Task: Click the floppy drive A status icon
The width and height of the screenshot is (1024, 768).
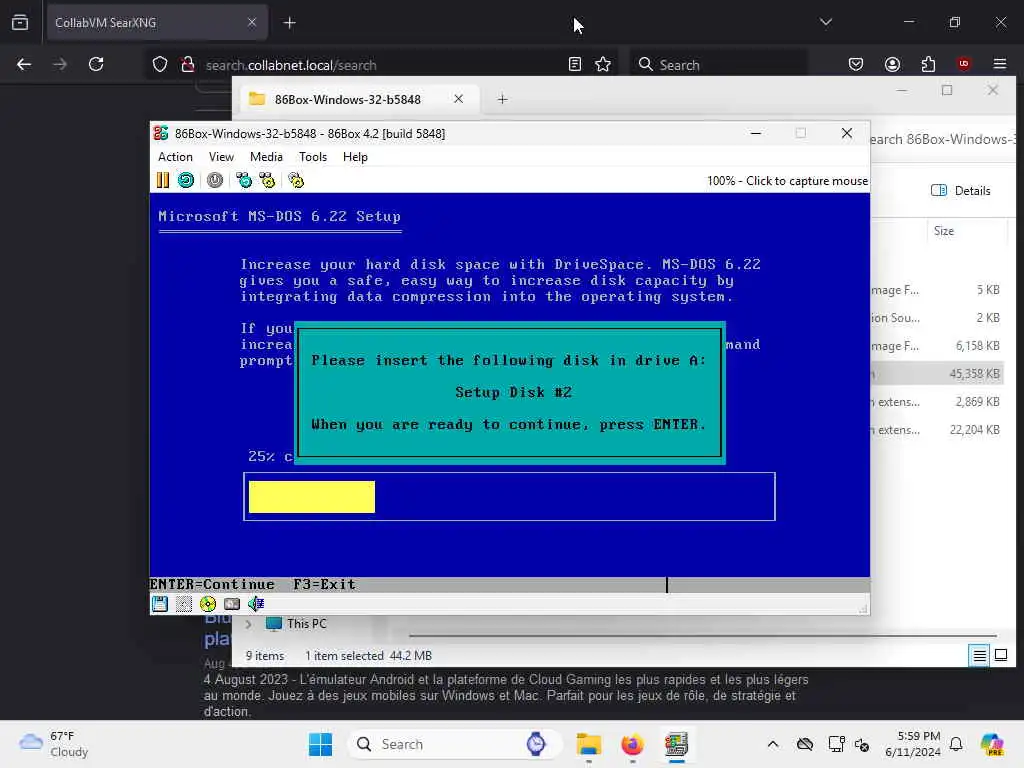Action: click(160, 604)
